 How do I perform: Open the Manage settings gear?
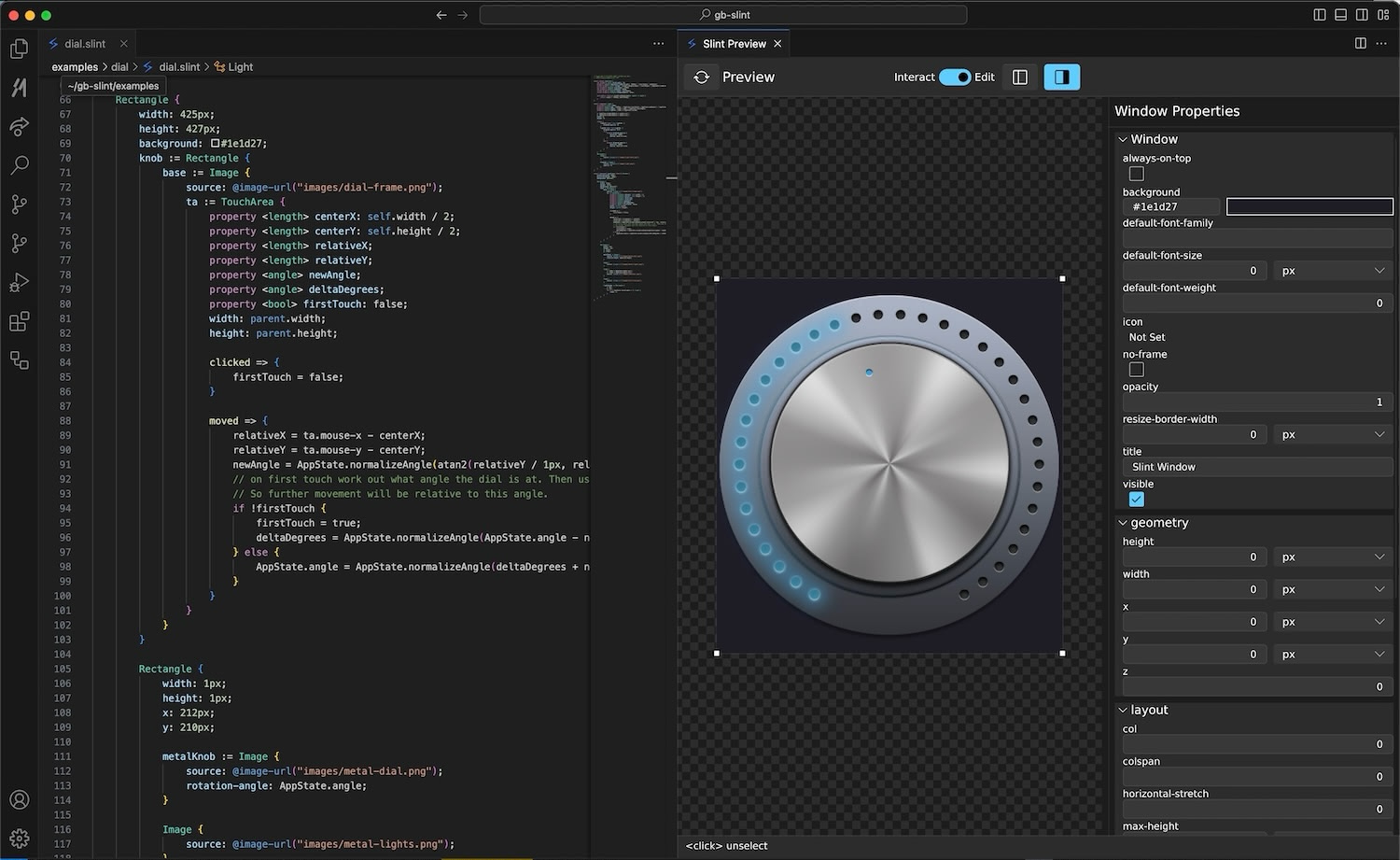coord(19,839)
